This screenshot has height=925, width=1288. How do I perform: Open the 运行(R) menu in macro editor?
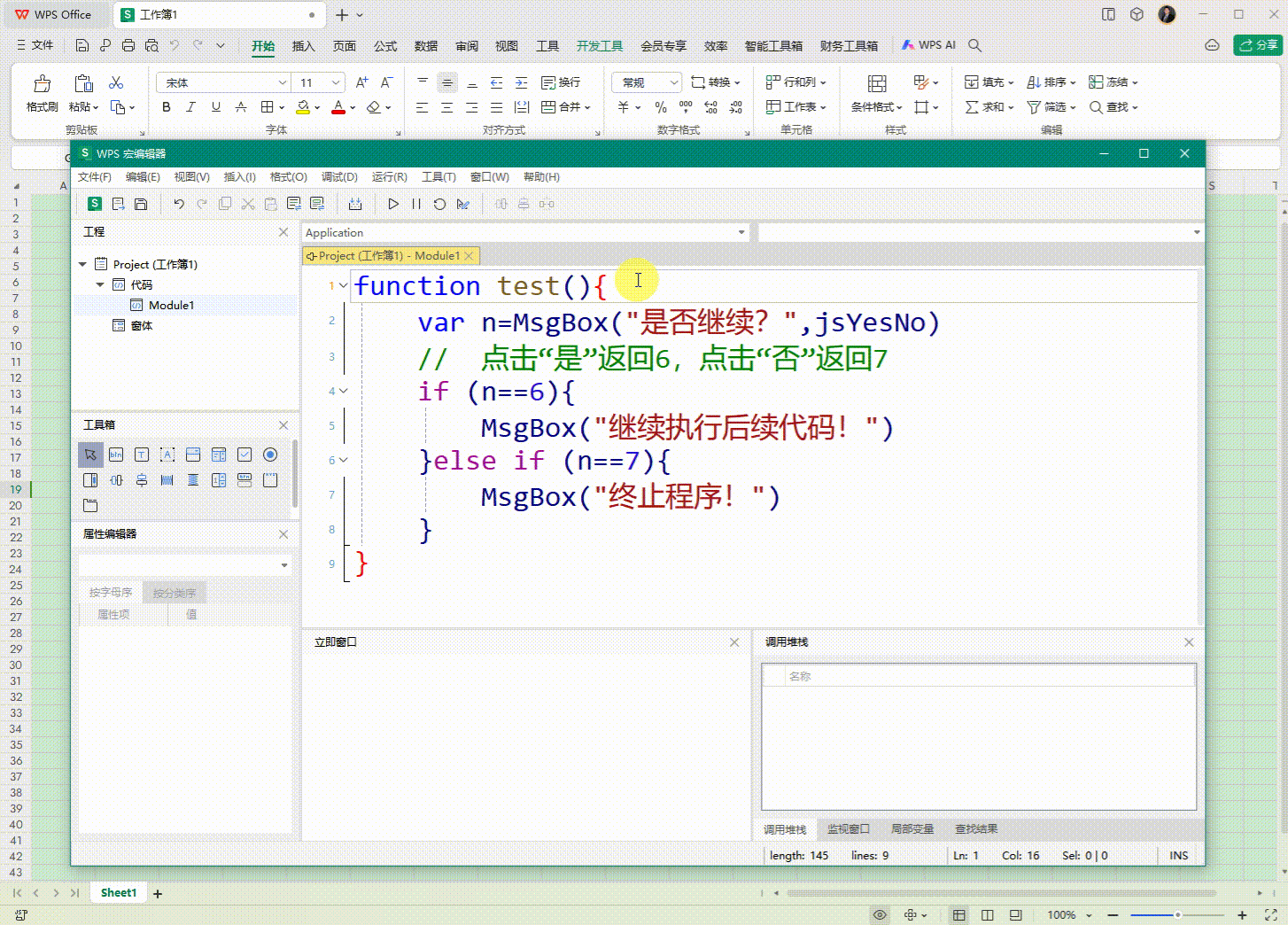pyautogui.click(x=390, y=176)
